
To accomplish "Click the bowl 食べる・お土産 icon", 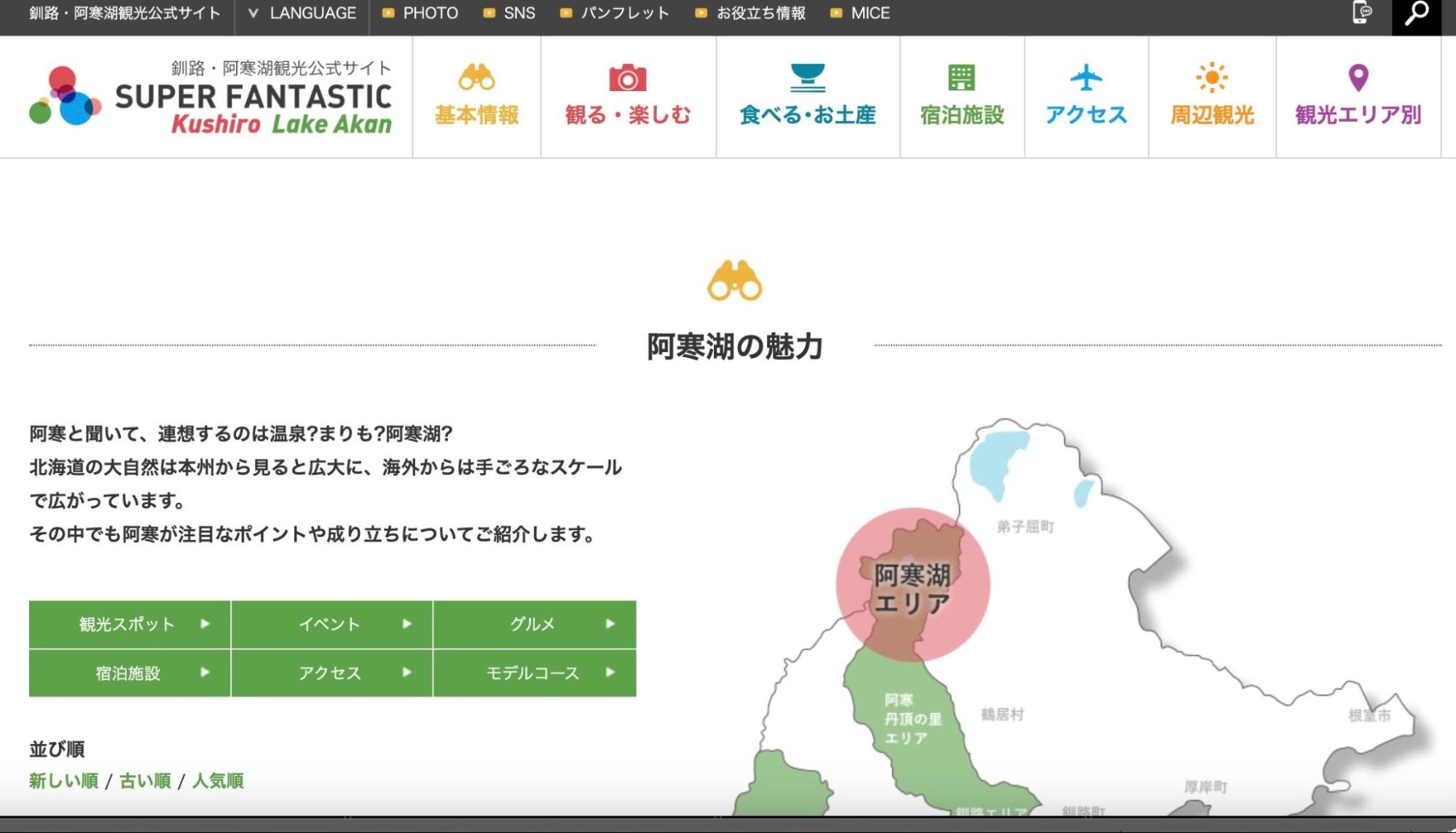I will tap(807, 77).
